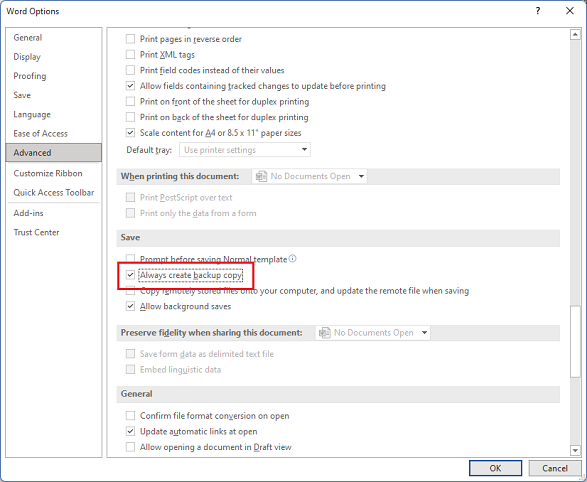
Task: Click document icon in When printing dropdown
Action: [x=261, y=176]
